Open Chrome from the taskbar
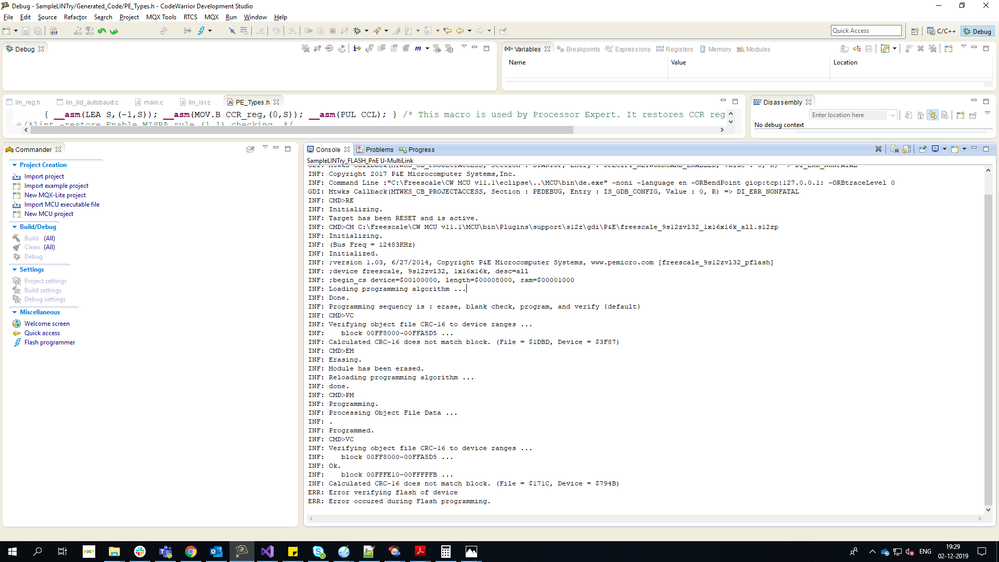The width and height of the screenshot is (999, 562). click(190, 552)
